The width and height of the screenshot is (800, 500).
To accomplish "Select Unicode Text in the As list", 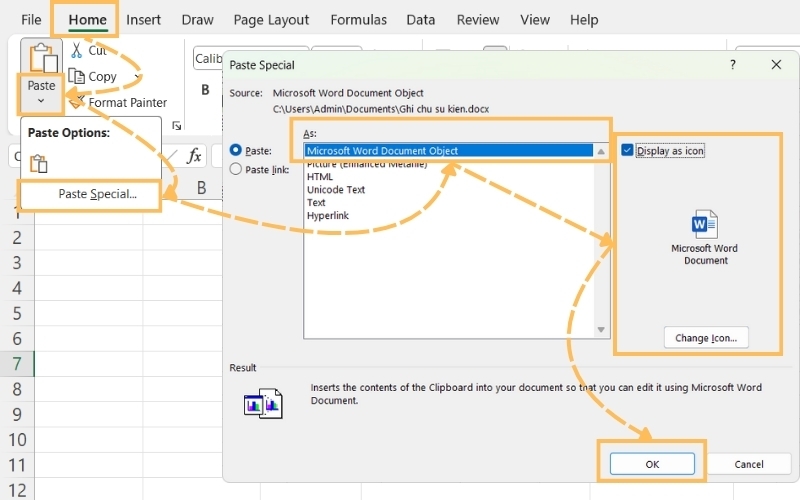I will pyautogui.click(x=336, y=189).
